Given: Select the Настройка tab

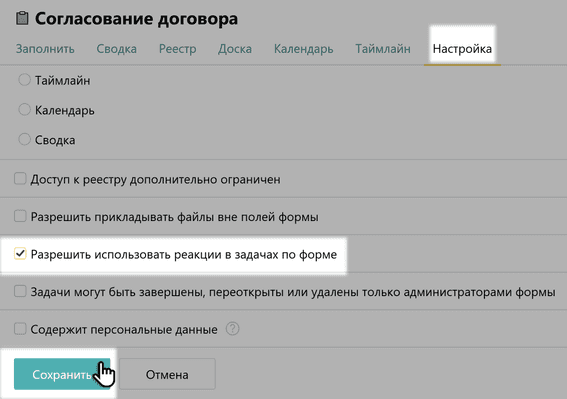Looking at the screenshot, I should click(x=462, y=48).
